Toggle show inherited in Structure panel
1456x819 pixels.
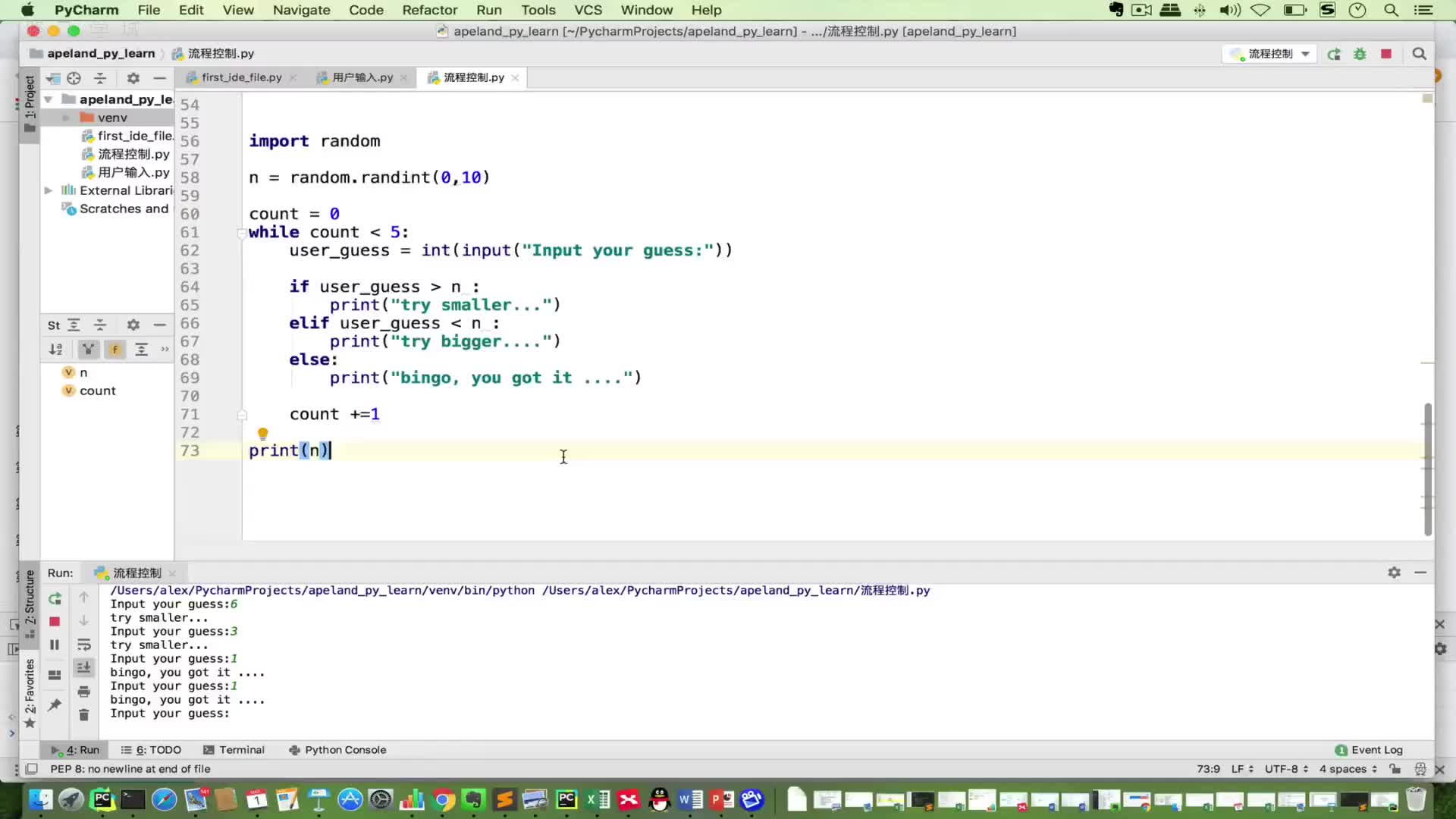[x=89, y=350]
